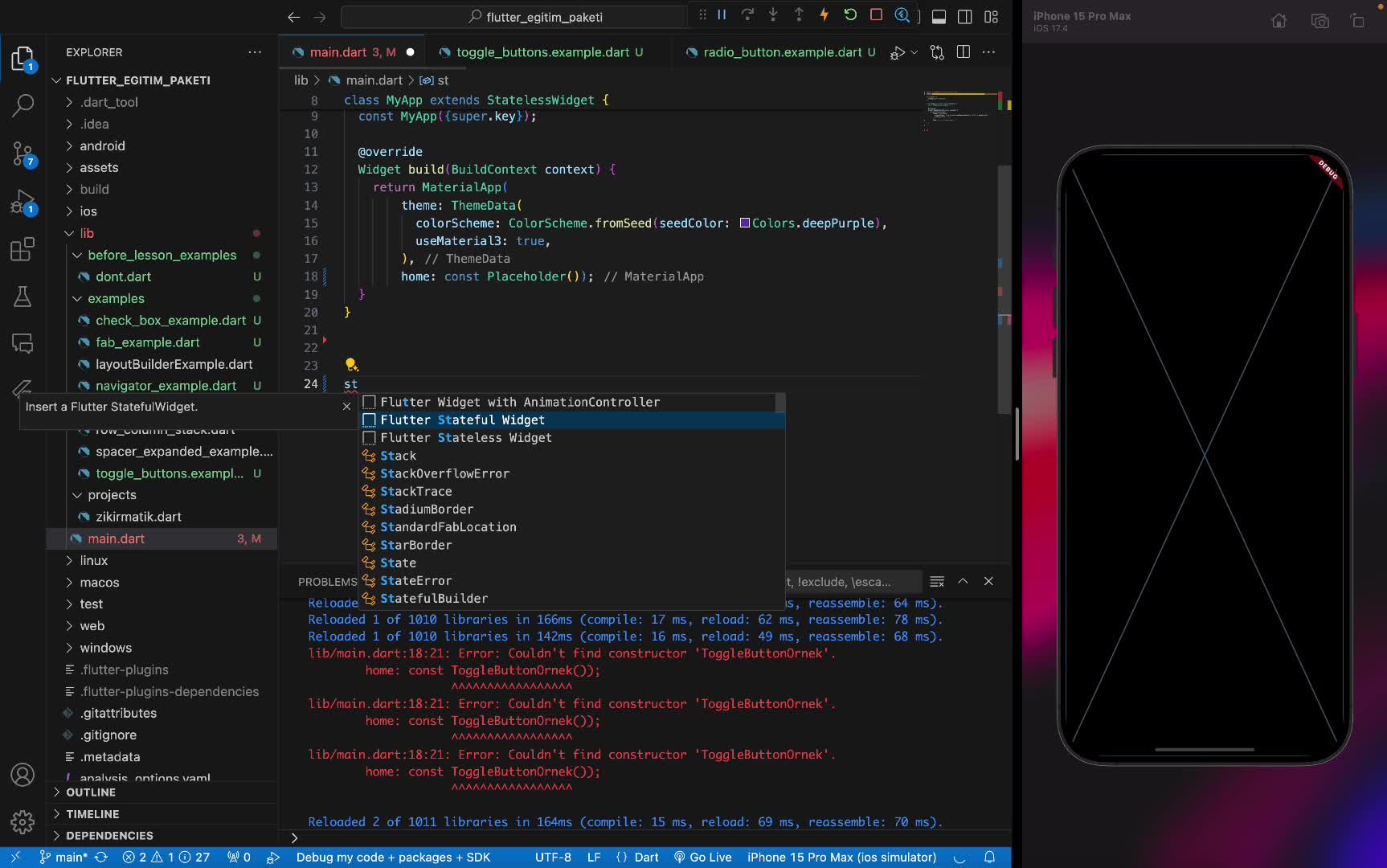
Task: Open Flutter DevTools widget inspector icon
Action: tap(902, 14)
